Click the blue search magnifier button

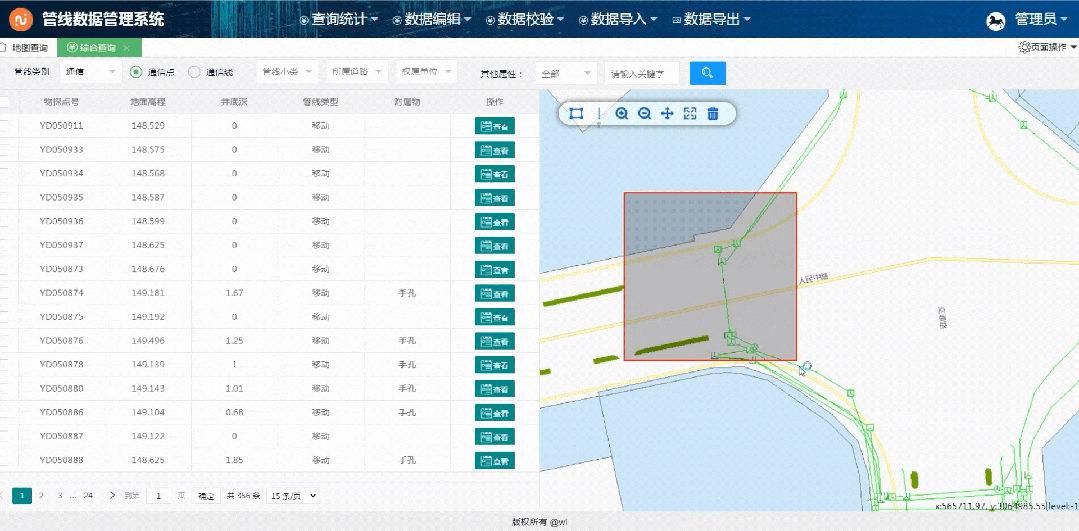707,73
